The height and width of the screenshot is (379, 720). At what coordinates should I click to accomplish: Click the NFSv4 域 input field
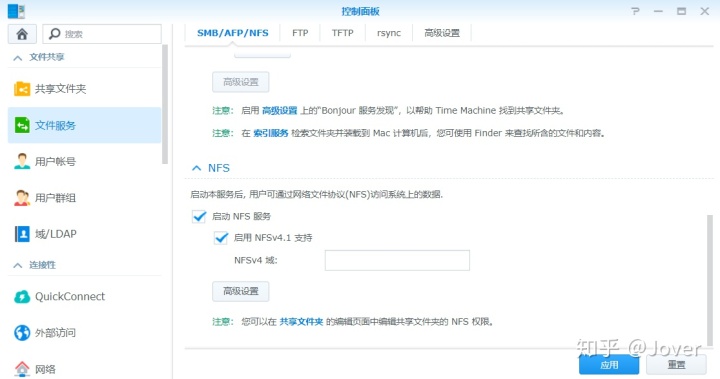pos(397,260)
